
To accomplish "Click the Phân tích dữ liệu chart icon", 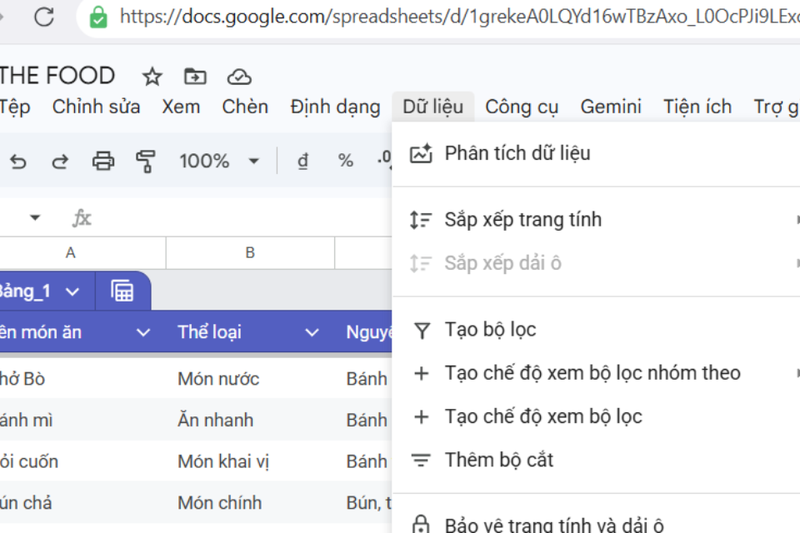I will point(421,154).
